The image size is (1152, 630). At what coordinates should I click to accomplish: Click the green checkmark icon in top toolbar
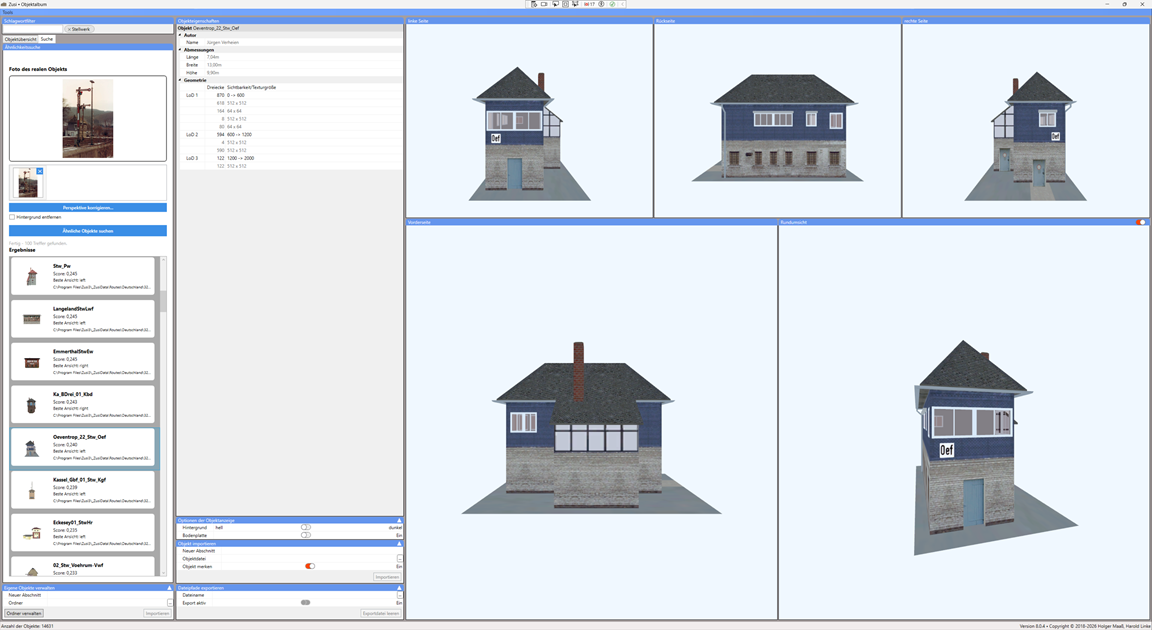coord(612,4)
